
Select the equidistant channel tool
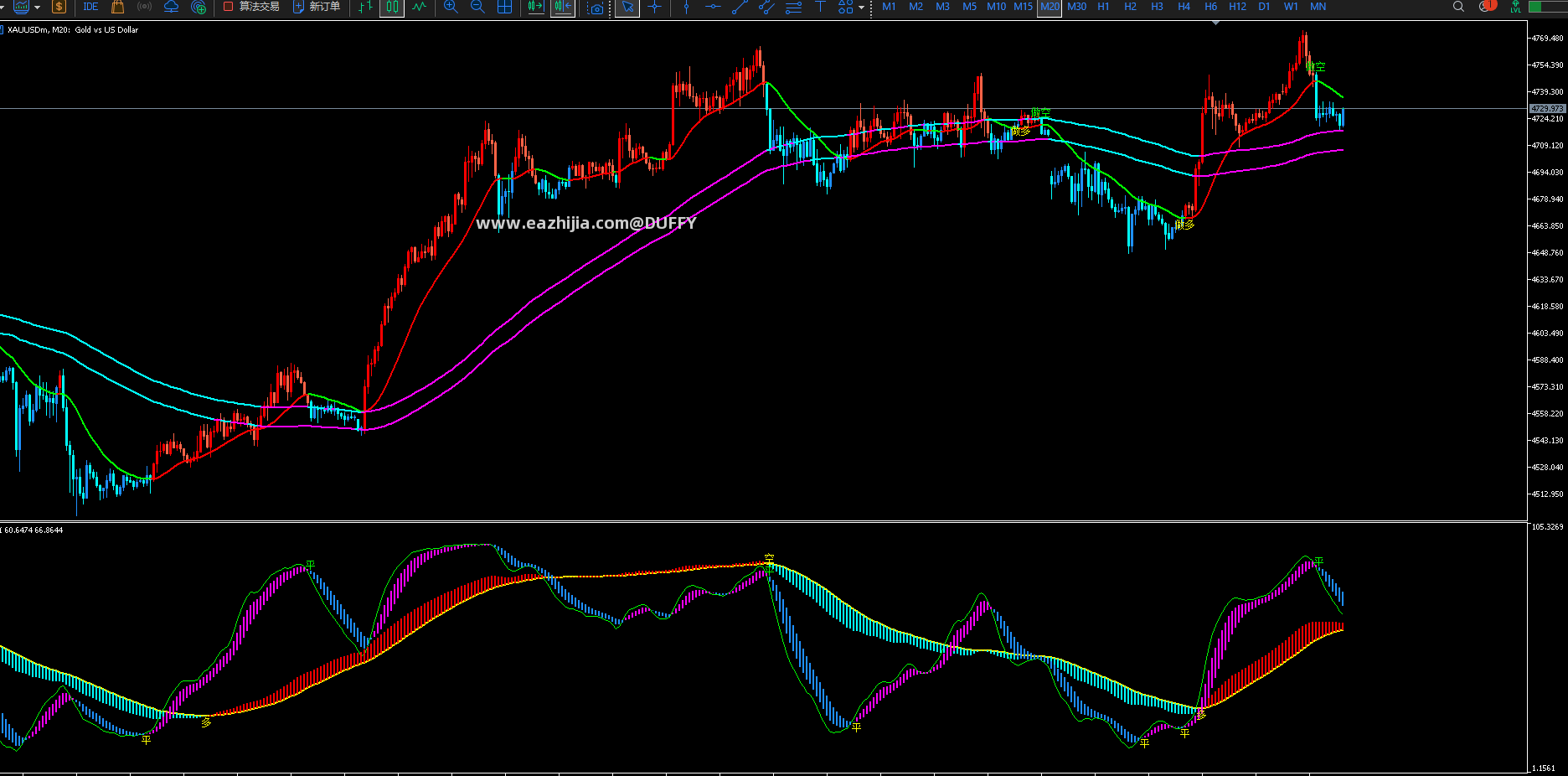coord(766,8)
